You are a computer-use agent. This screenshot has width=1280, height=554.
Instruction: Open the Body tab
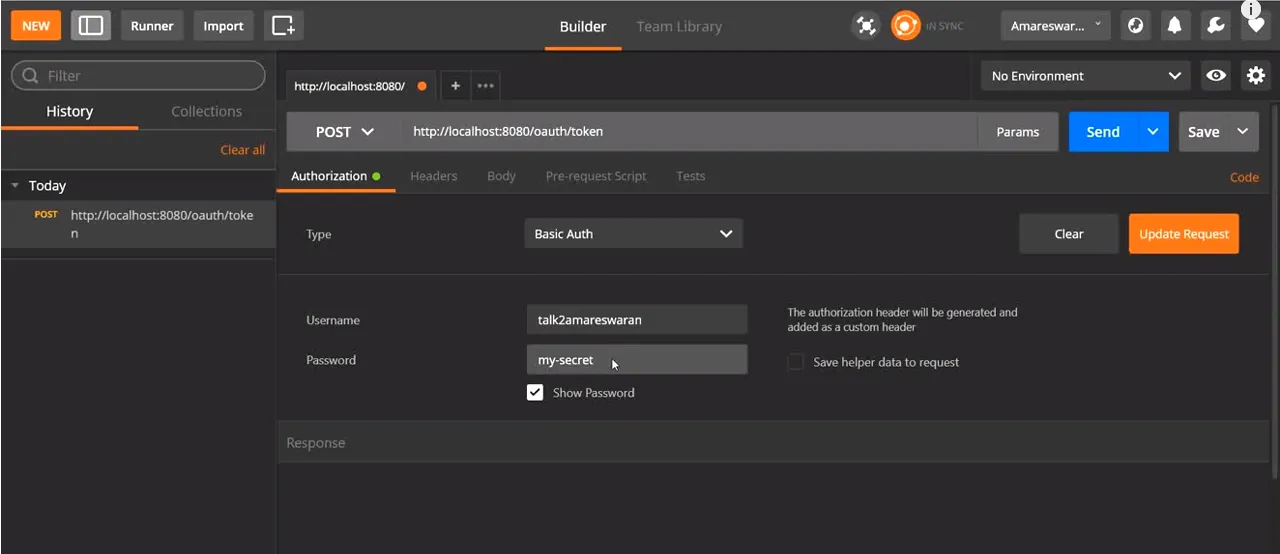click(501, 176)
